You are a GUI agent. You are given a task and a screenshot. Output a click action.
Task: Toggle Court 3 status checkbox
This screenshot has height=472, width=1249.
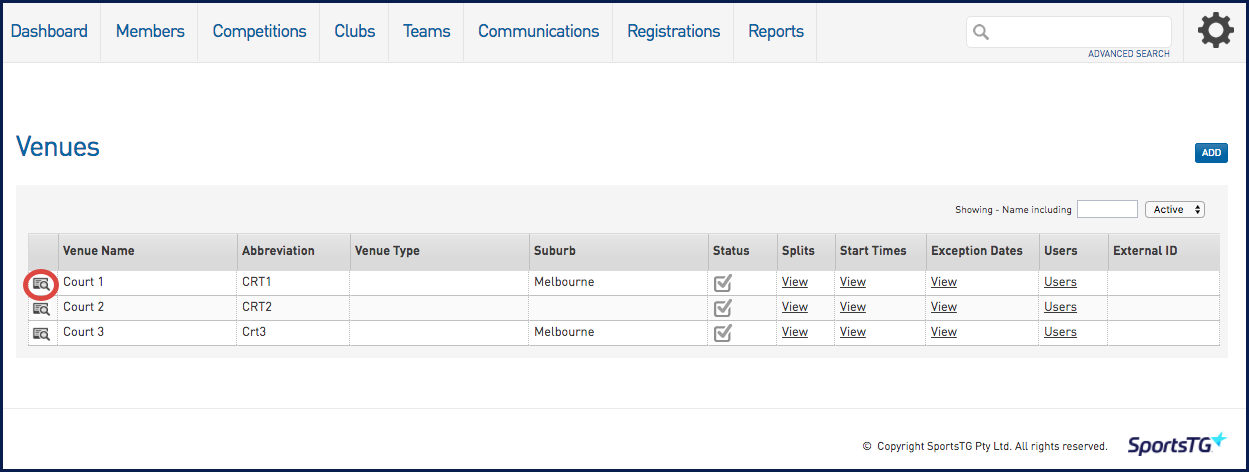pos(723,333)
